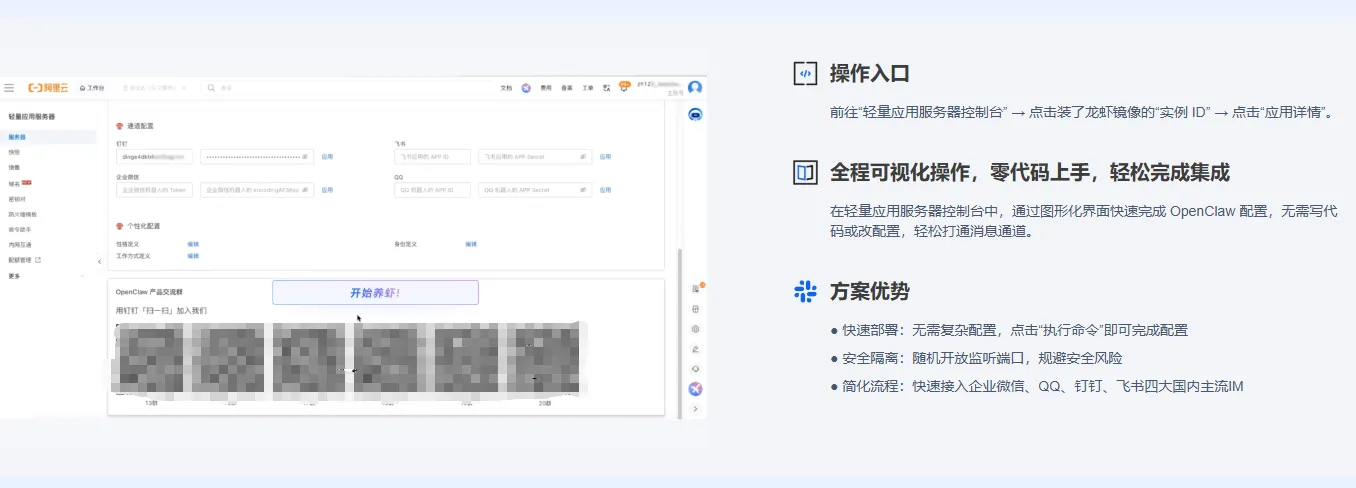
Task: Click the QQ APP Secret input field
Action: (x=535, y=190)
